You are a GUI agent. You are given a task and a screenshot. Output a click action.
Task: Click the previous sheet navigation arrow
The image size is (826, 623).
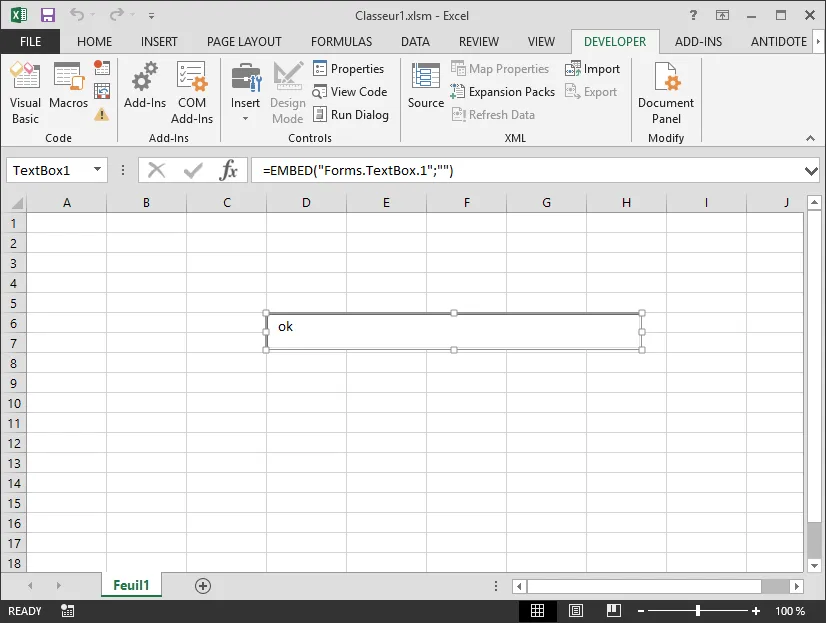[x=30, y=586]
